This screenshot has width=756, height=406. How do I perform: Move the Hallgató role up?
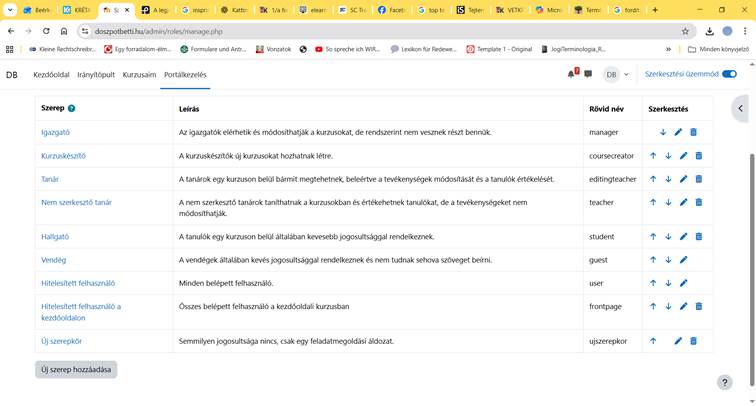click(x=653, y=236)
